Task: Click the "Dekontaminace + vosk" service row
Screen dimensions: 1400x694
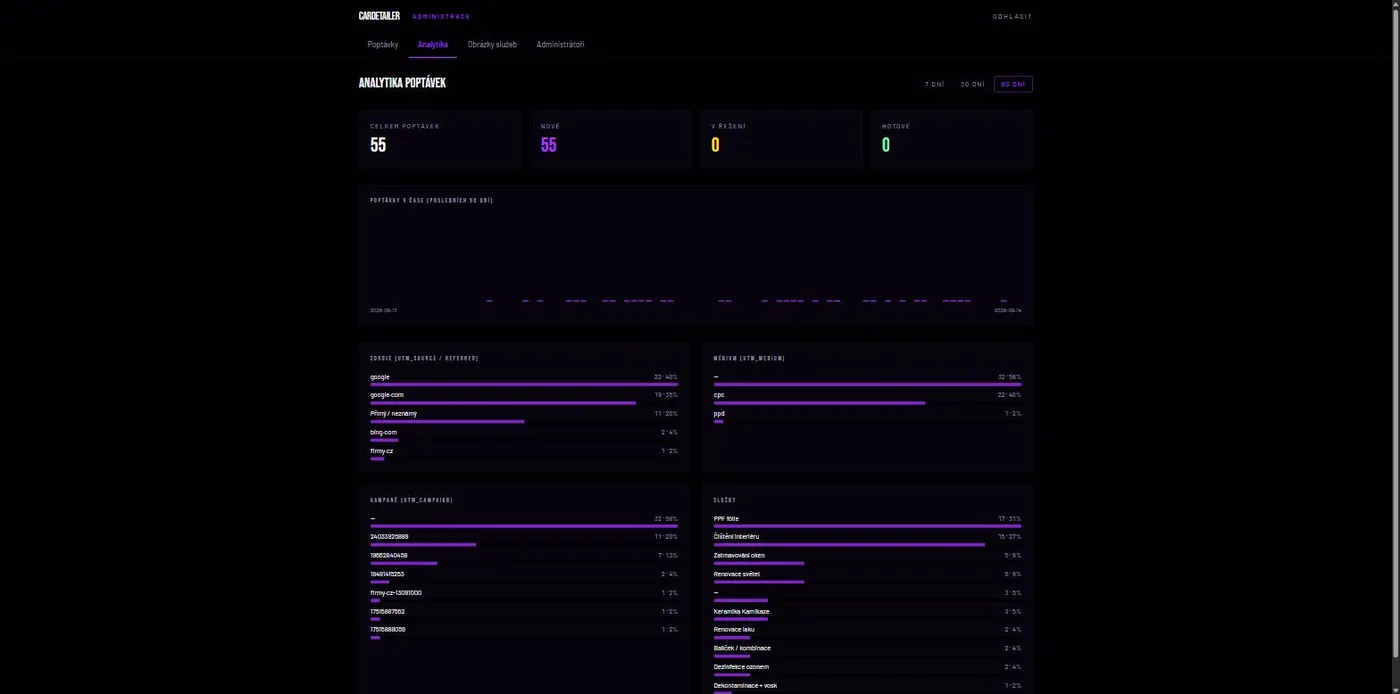Action: (x=867, y=687)
